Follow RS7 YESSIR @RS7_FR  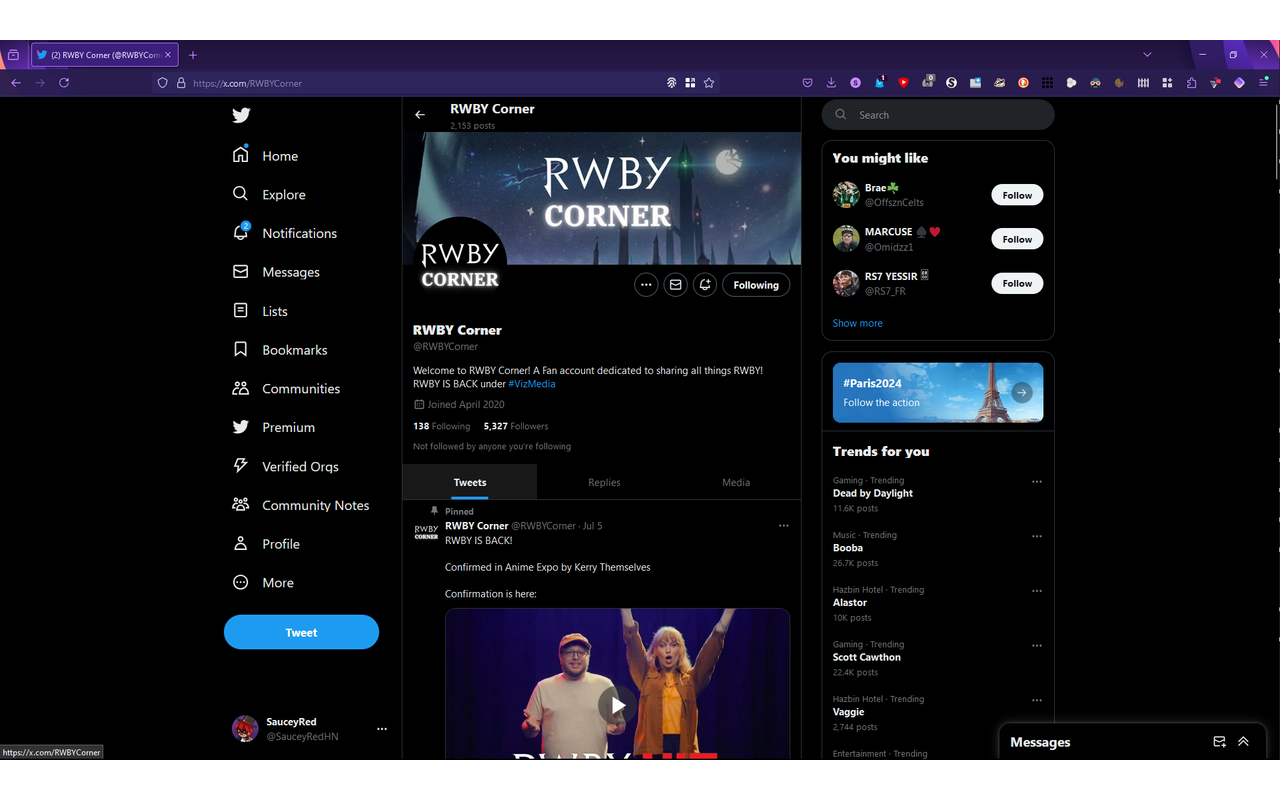point(1017,283)
